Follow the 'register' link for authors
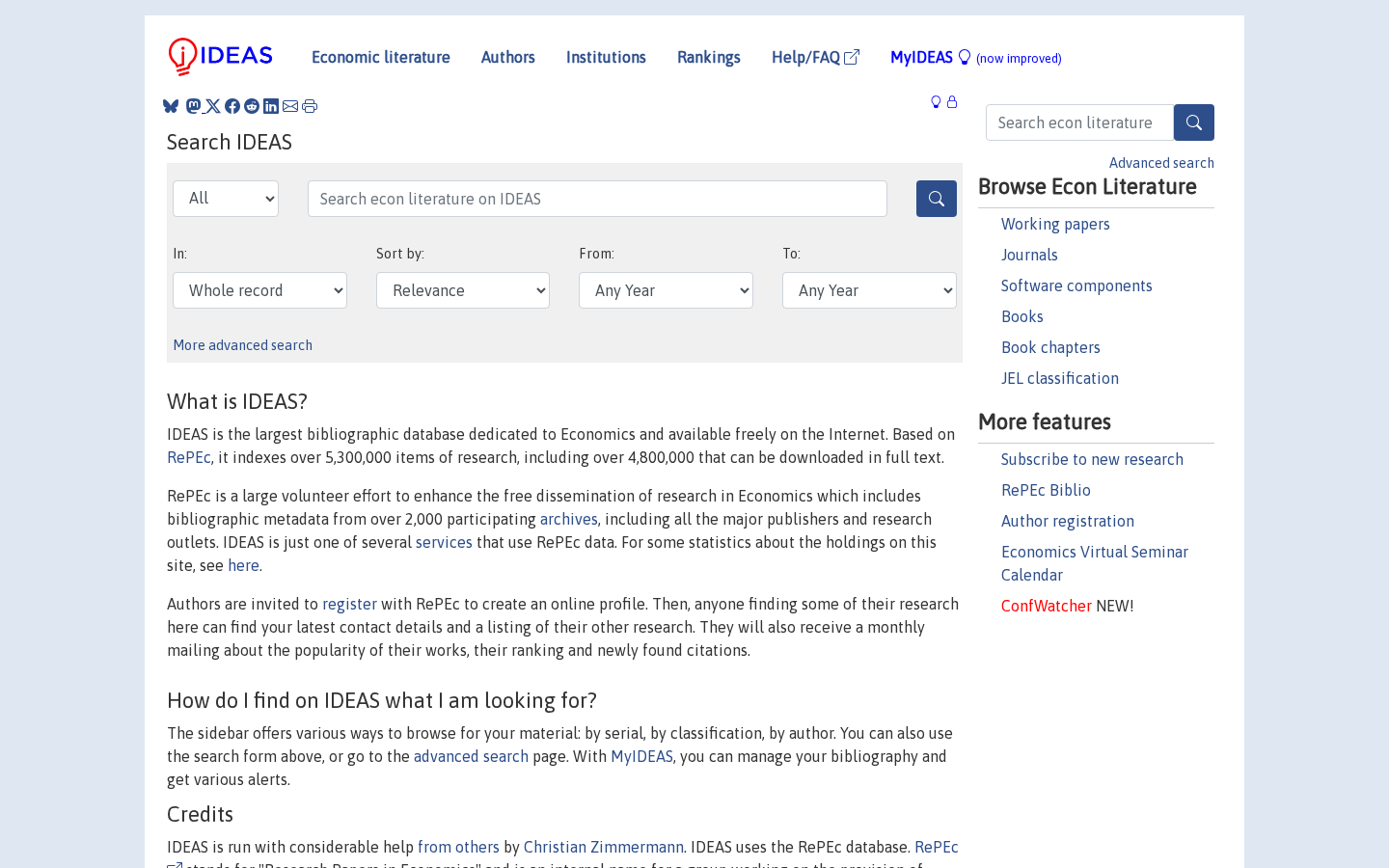This screenshot has height=868, width=1389. [349, 604]
